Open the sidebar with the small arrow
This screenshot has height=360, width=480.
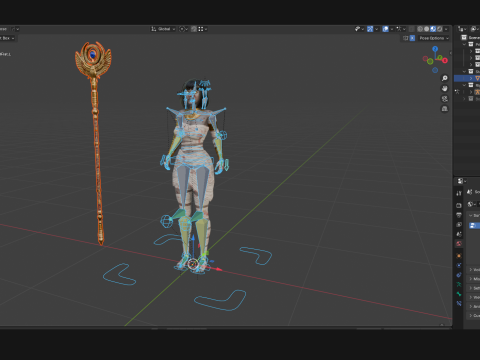tap(451, 53)
